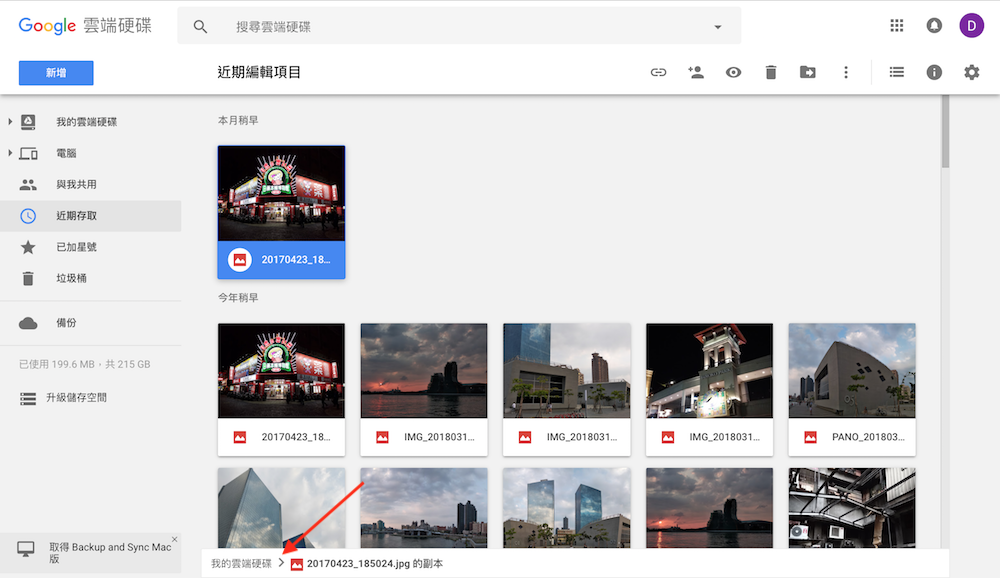Select the IMG_2018031 thumbnail with lit tower
The image size is (1000, 578).
(x=709, y=390)
